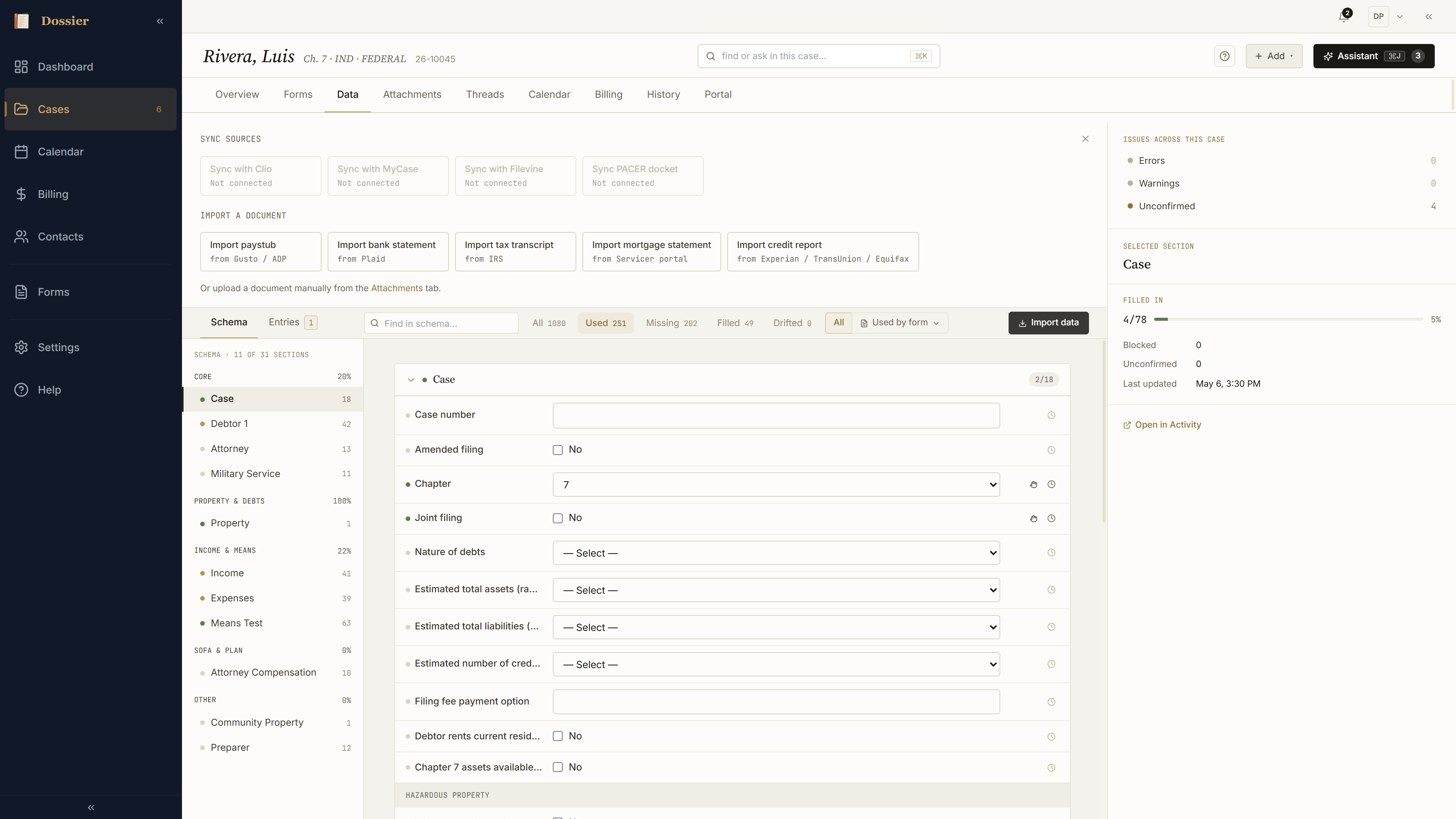1456x819 pixels.
Task: Click the DP user avatar
Action: (1379, 16)
